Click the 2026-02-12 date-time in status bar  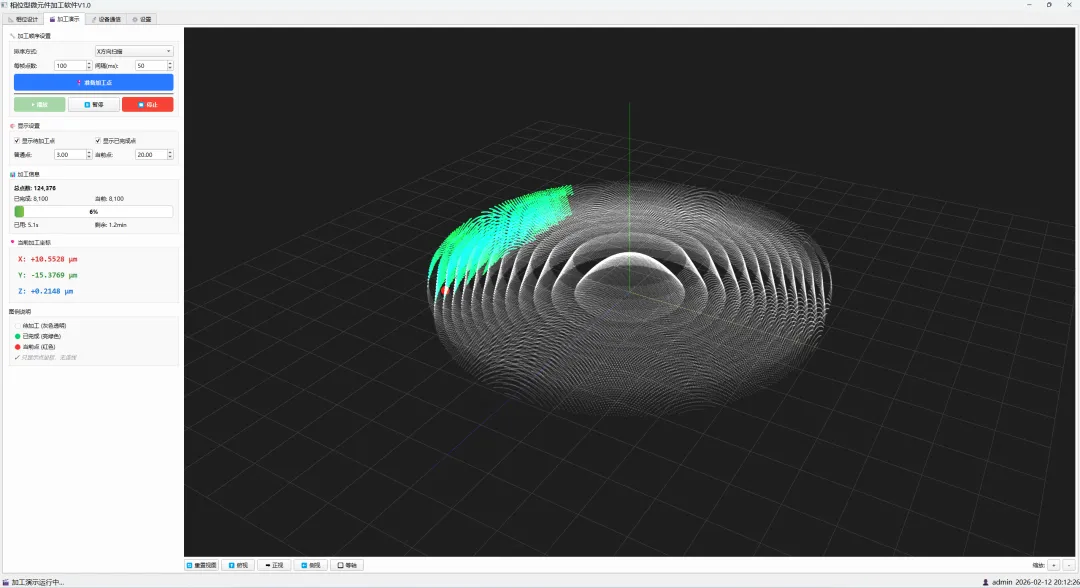click(1048, 582)
